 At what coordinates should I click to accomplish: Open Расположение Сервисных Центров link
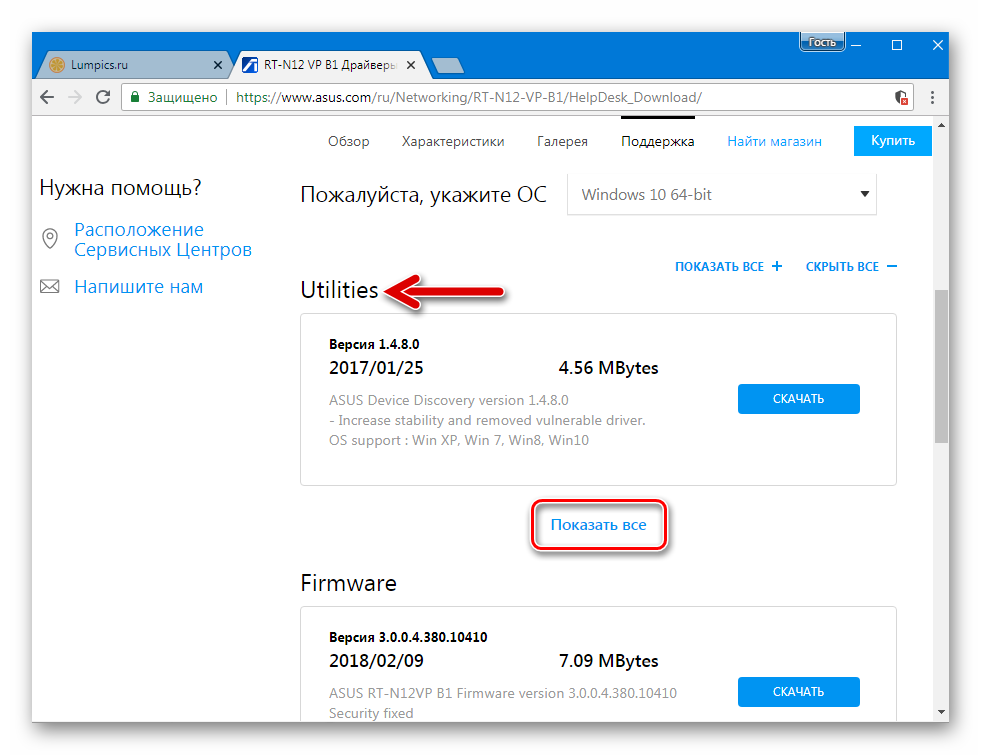[163, 240]
